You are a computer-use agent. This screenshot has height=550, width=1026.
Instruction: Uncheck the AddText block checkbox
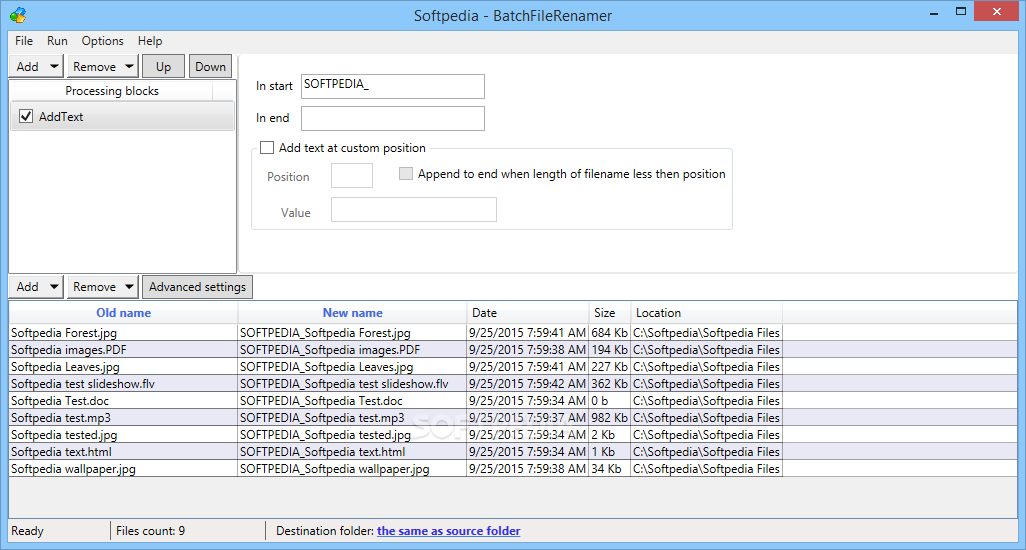point(26,116)
